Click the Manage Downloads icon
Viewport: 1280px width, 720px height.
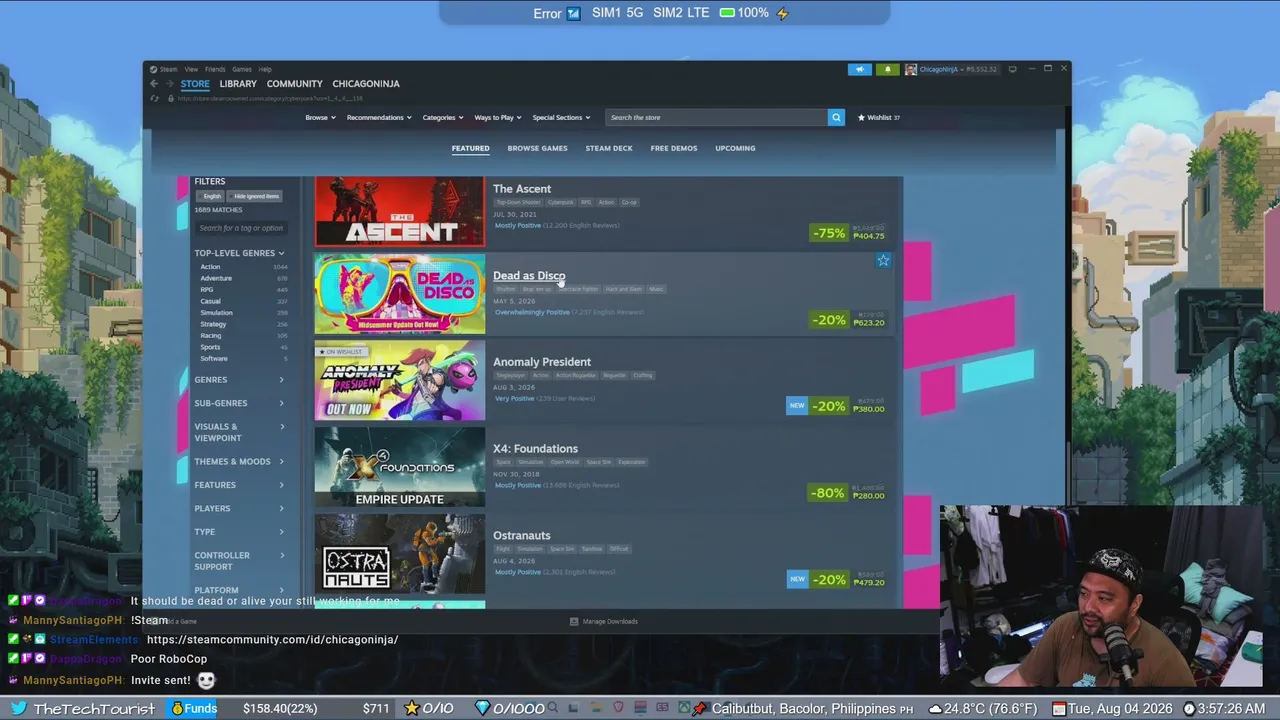[574, 621]
